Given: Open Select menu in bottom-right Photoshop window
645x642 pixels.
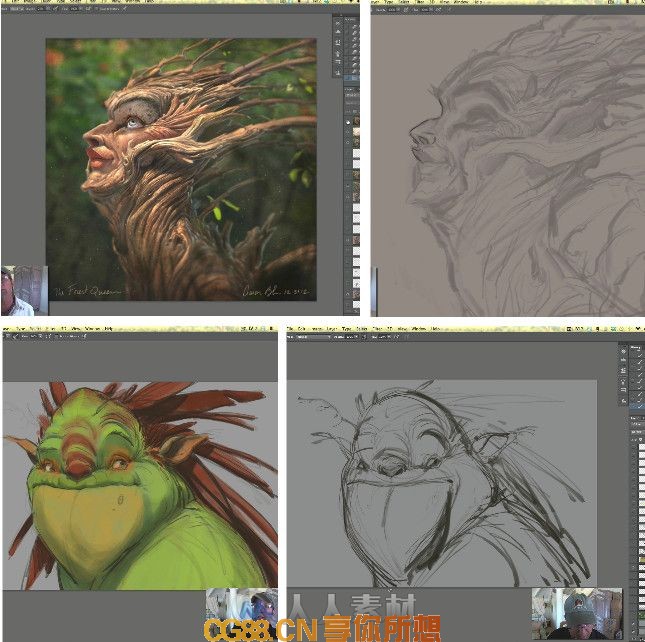Looking at the screenshot, I should [x=362, y=329].
